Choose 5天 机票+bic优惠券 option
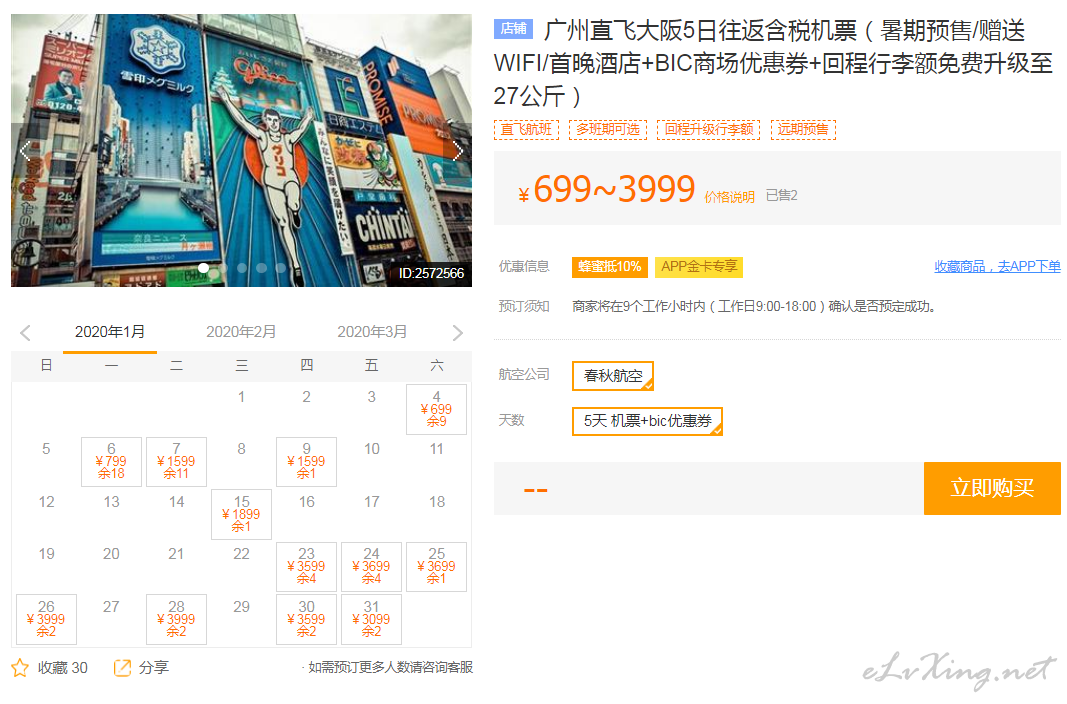Image resolution: width=1067 pixels, height=704 pixels. click(647, 421)
